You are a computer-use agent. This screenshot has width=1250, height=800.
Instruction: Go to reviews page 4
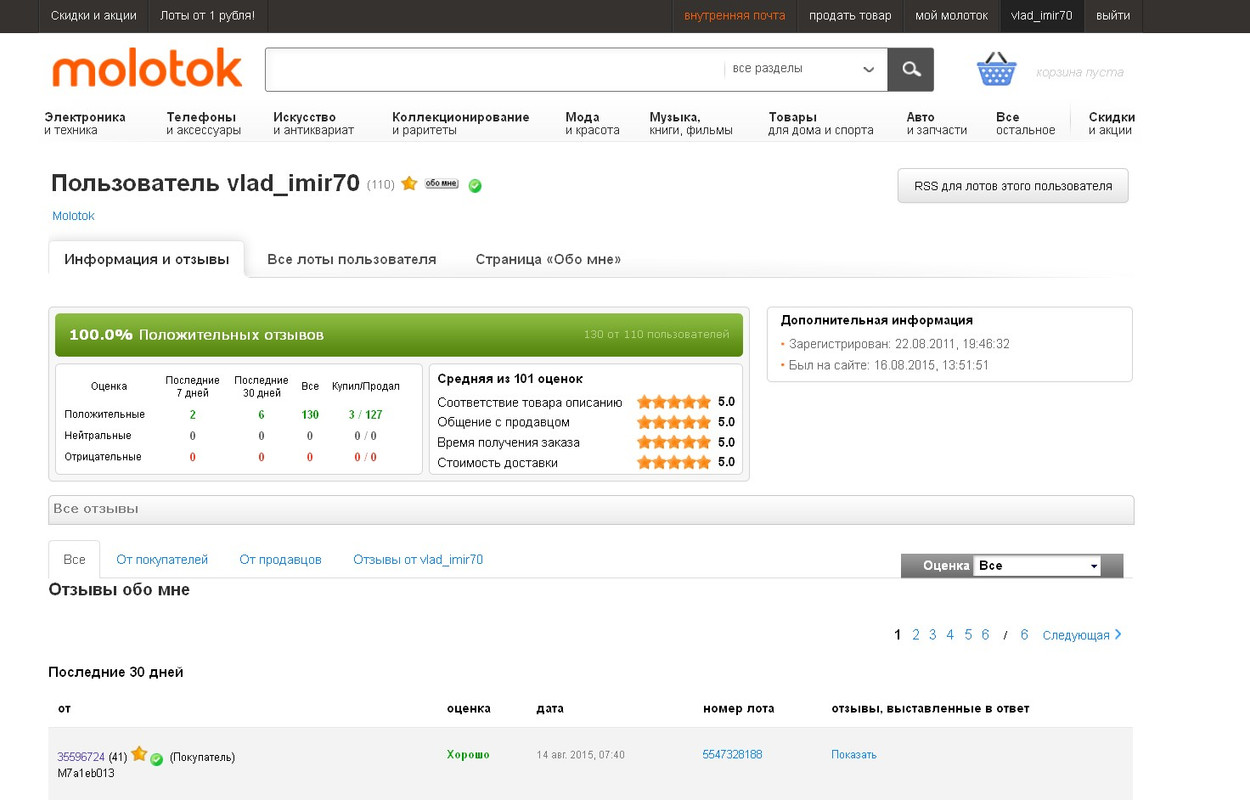[x=950, y=635]
